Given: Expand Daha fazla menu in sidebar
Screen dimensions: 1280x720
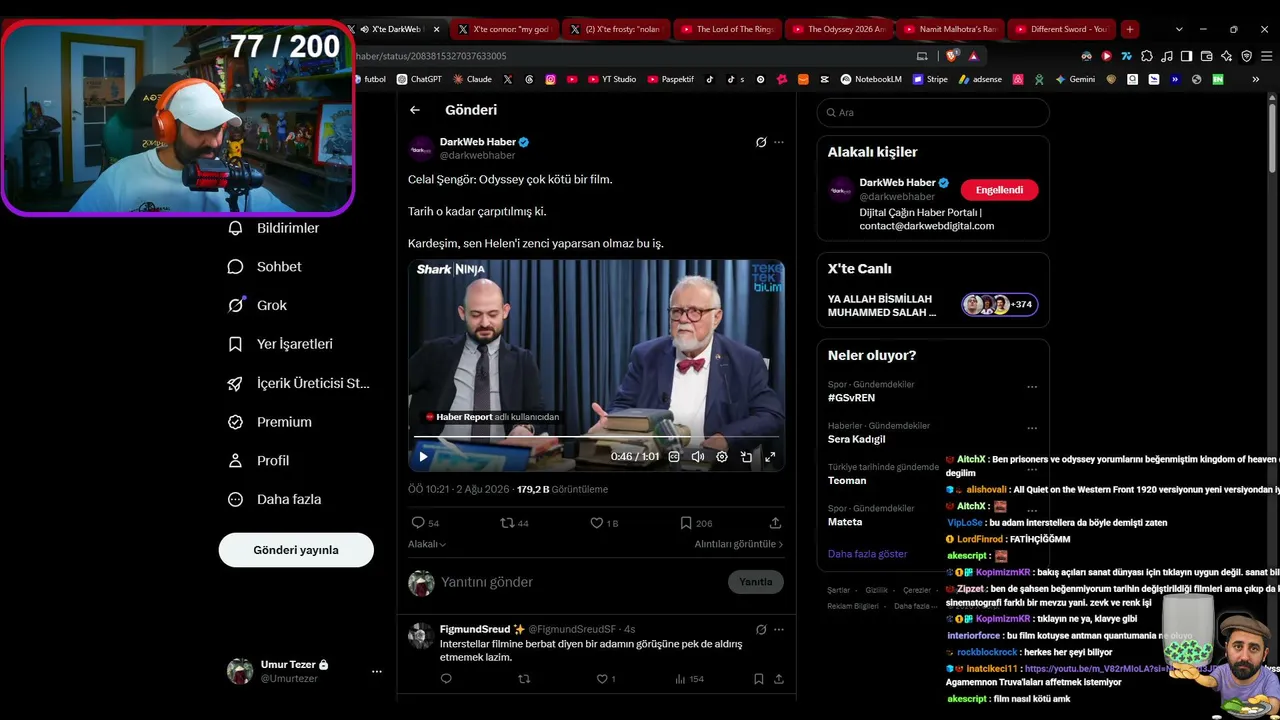Looking at the screenshot, I should pos(275,499).
